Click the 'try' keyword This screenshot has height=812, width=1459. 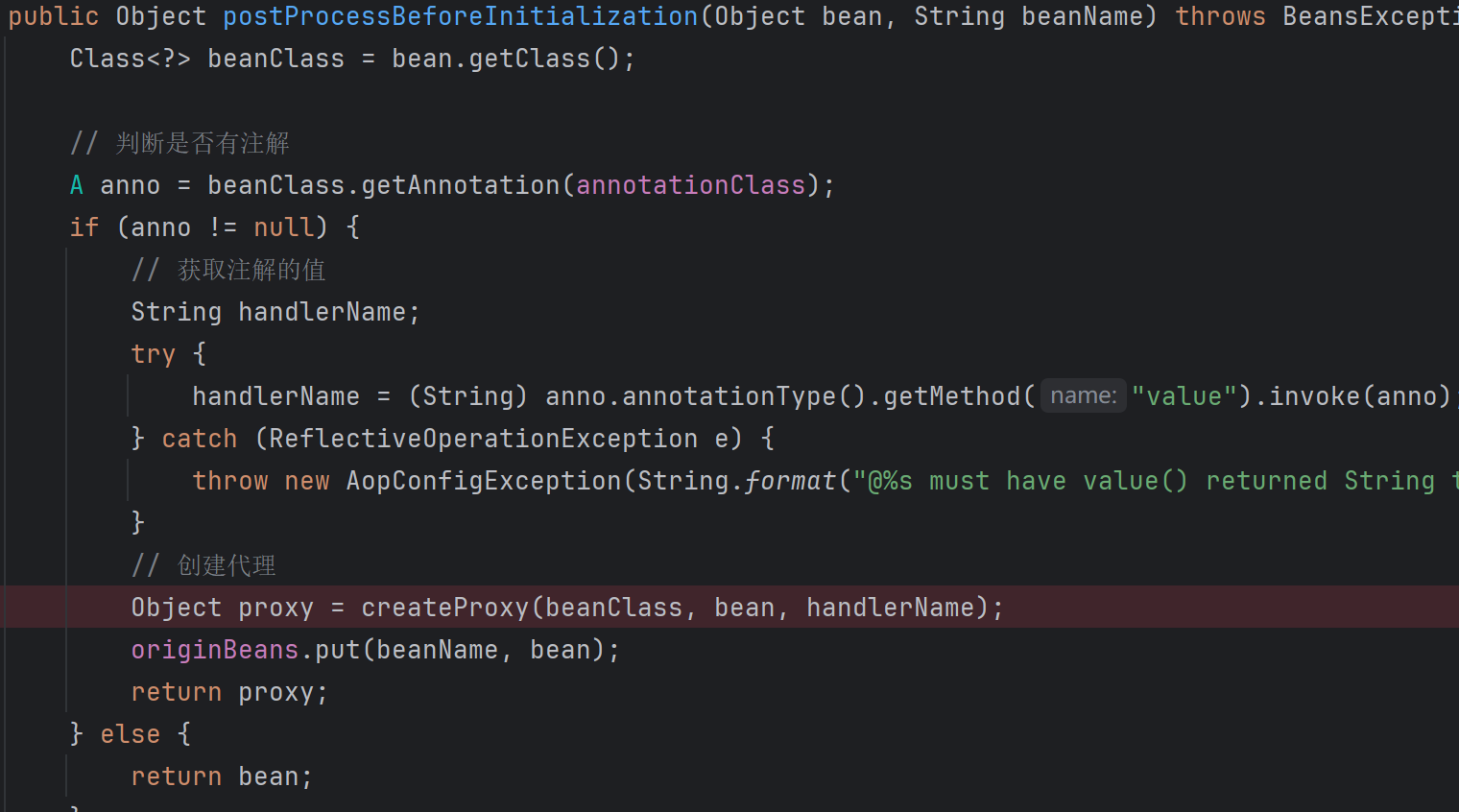point(154,354)
